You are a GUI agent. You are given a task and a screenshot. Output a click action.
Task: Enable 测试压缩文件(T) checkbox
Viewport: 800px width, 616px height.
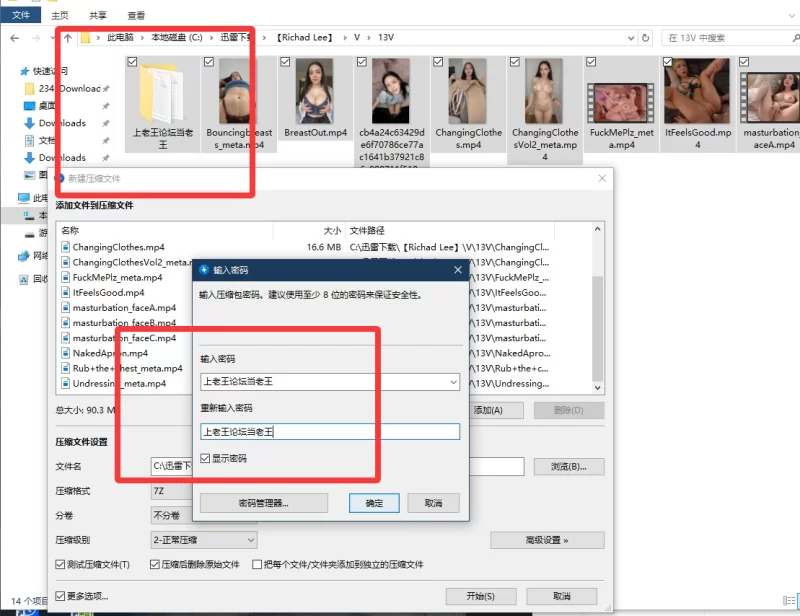pos(61,565)
